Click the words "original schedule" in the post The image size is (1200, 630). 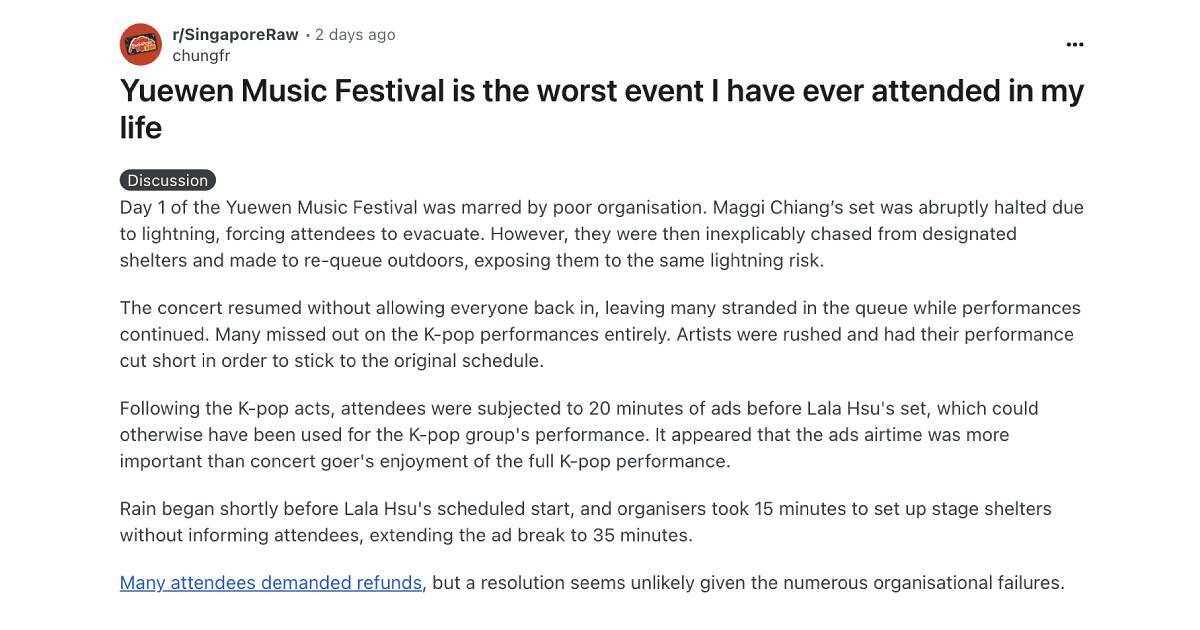(466, 360)
